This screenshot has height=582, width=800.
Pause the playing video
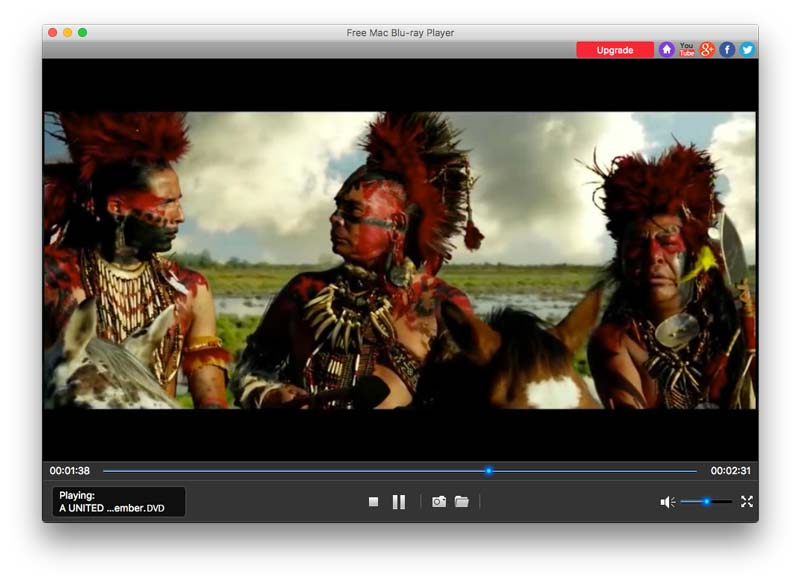pyautogui.click(x=399, y=502)
